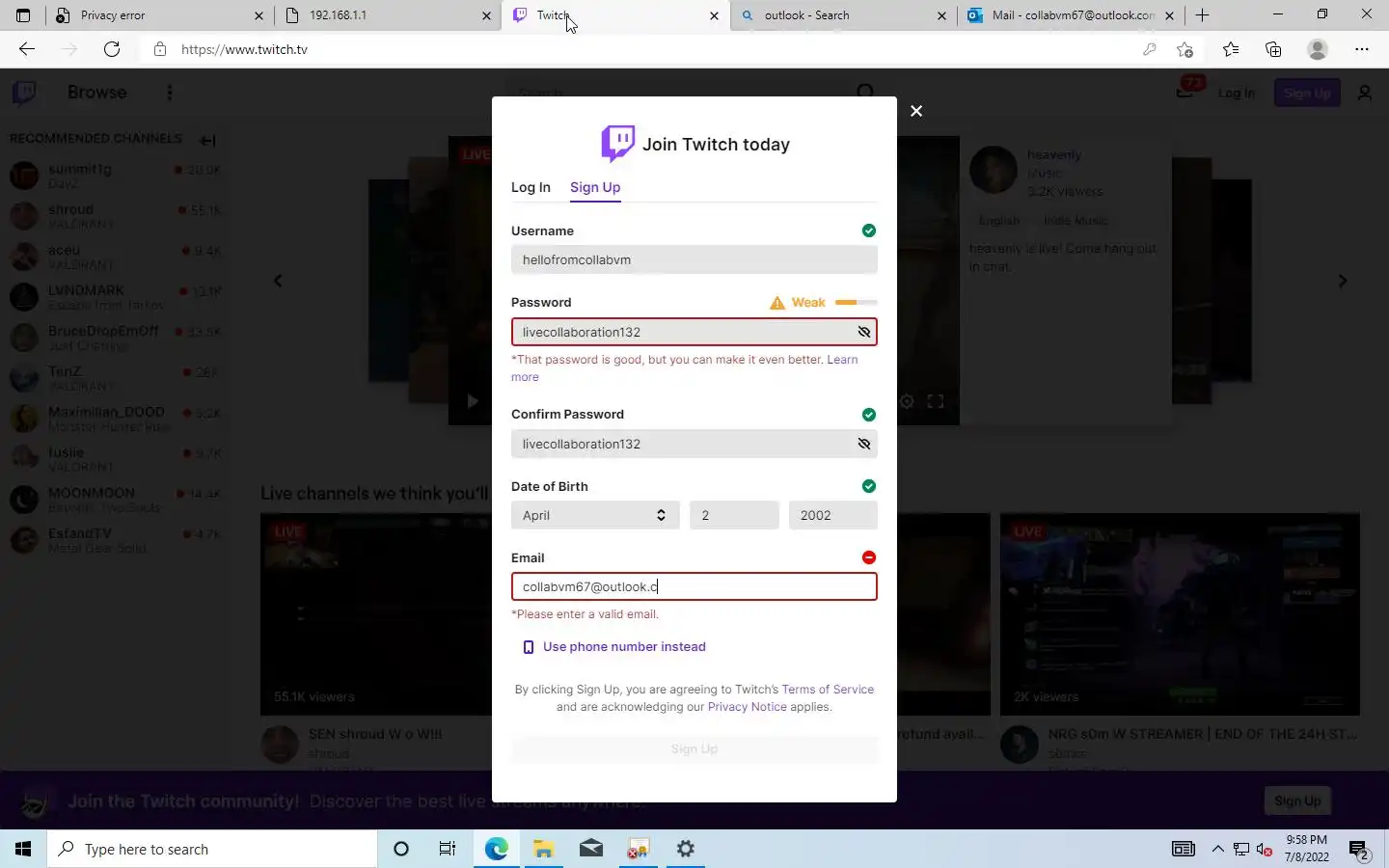The image size is (1389, 868).
Task: Open browser Collections
Action: click(x=1273, y=49)
